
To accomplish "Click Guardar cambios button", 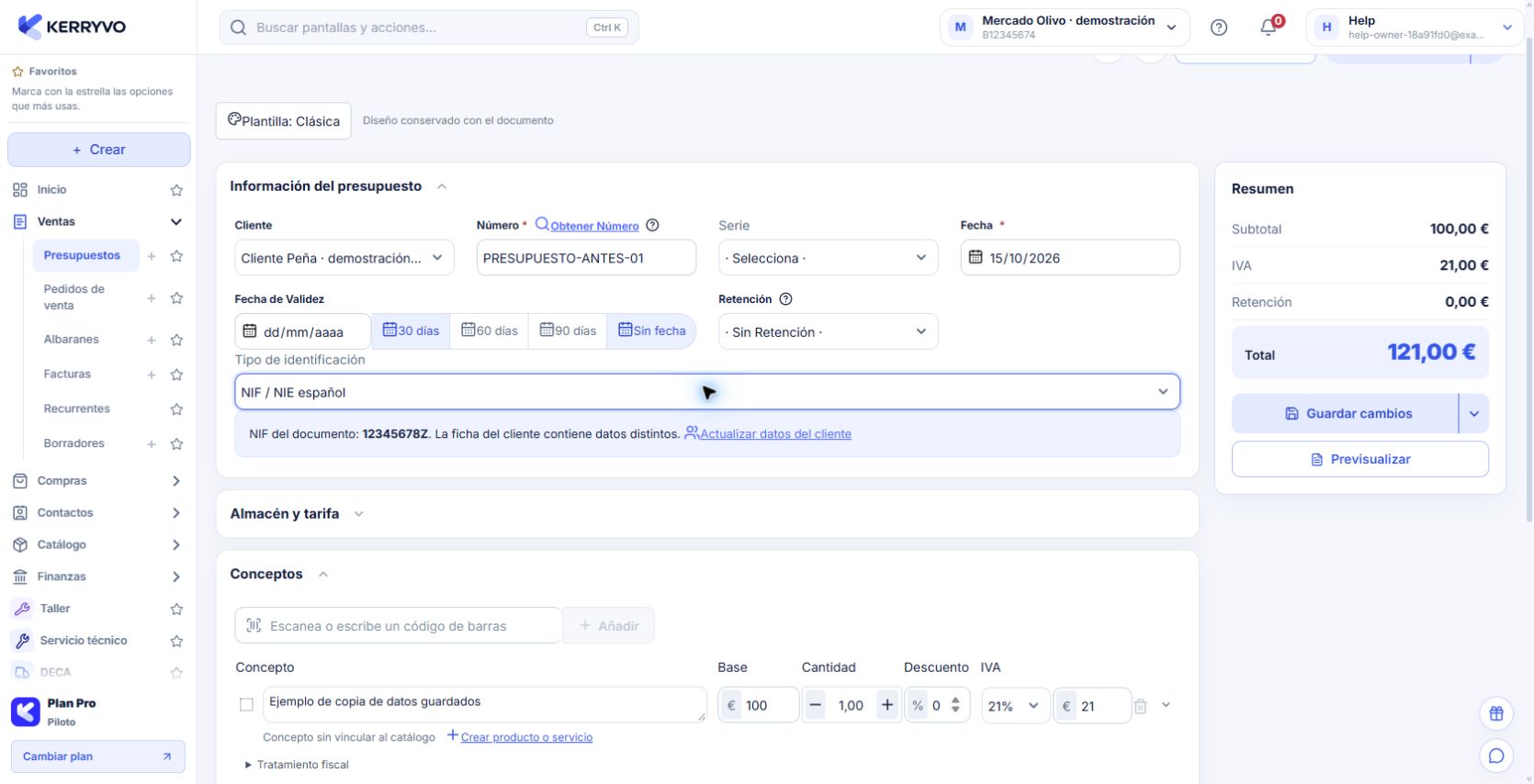I will point(1345,413).
